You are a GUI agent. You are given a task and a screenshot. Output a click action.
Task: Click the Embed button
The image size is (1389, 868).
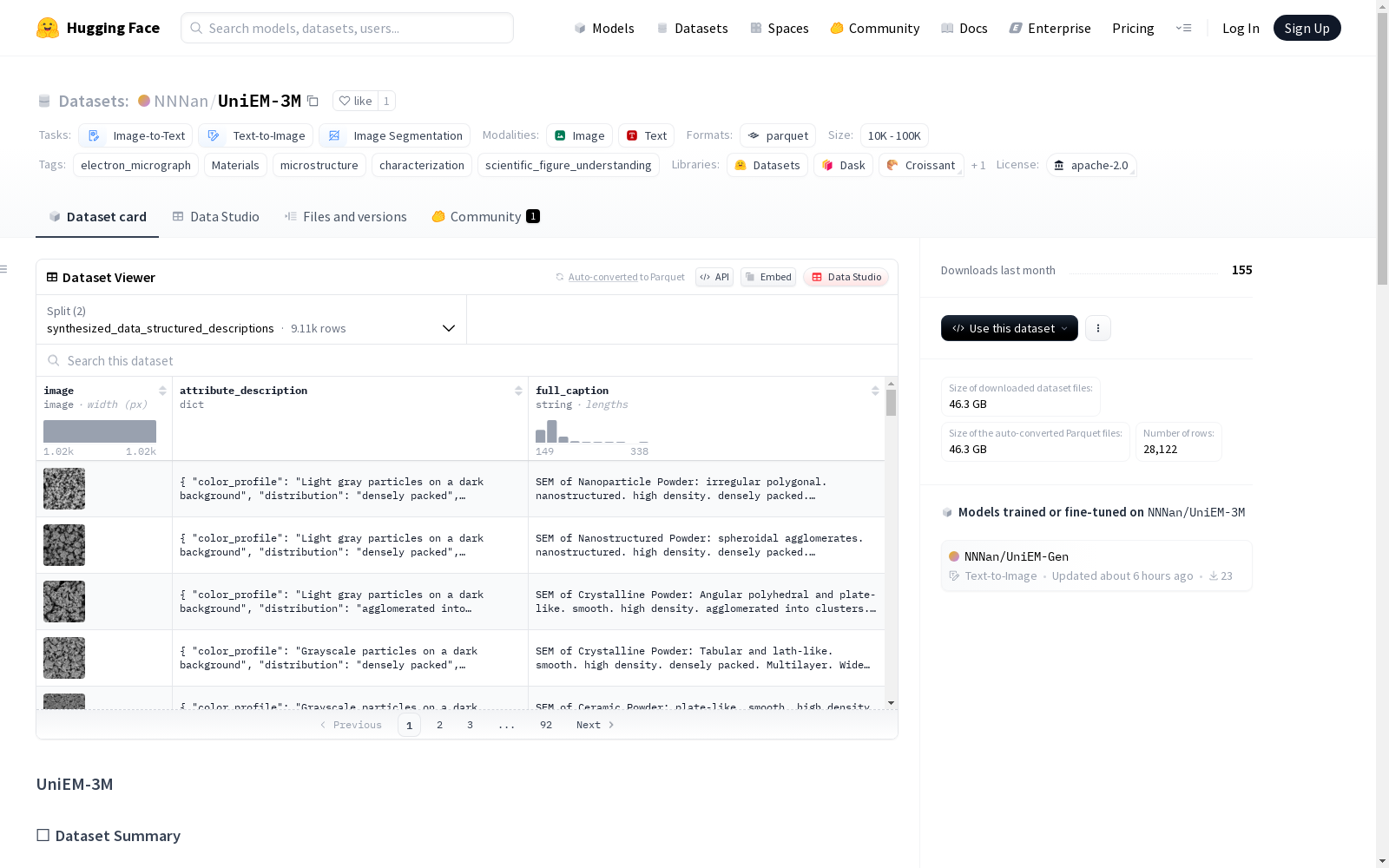click(x=768, y=277)
